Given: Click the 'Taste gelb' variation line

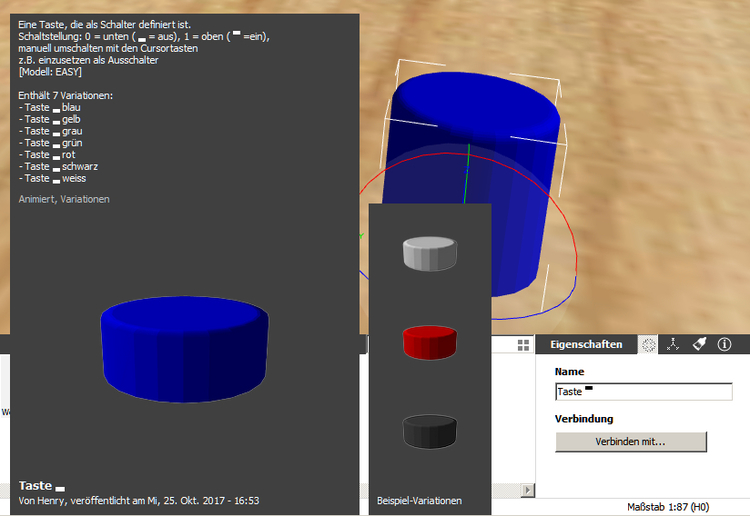Looking at the screenshot, I should (50, 120).
